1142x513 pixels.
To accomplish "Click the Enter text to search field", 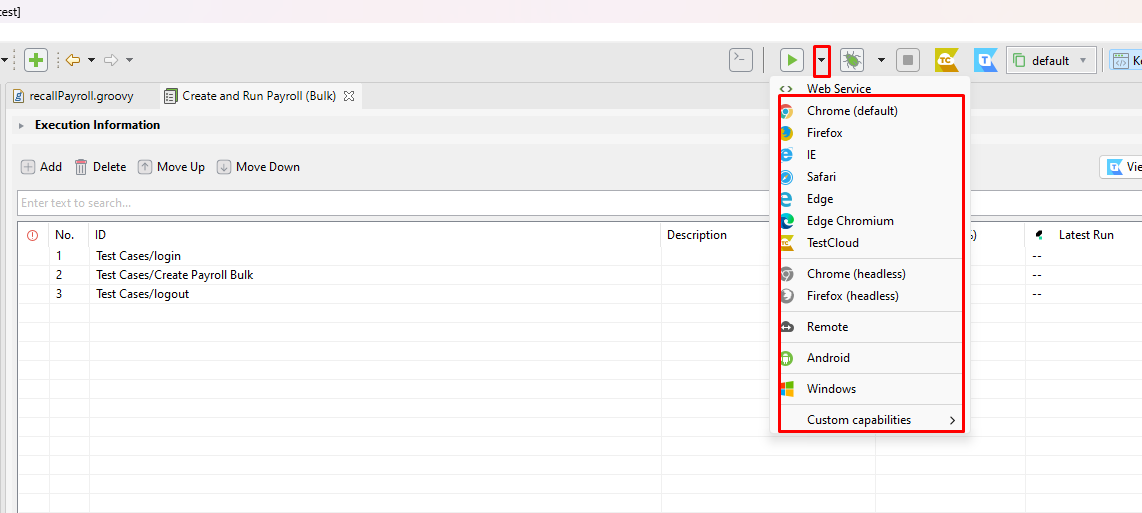I will click(393, 203).
